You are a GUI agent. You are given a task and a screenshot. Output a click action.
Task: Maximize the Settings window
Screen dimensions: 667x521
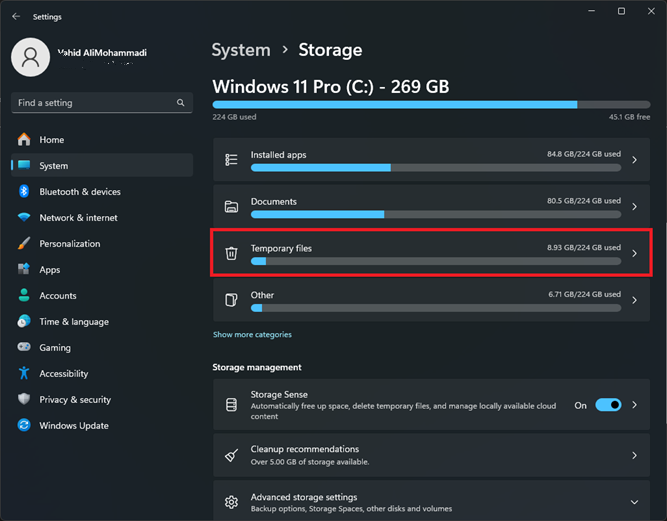point(621,11)
